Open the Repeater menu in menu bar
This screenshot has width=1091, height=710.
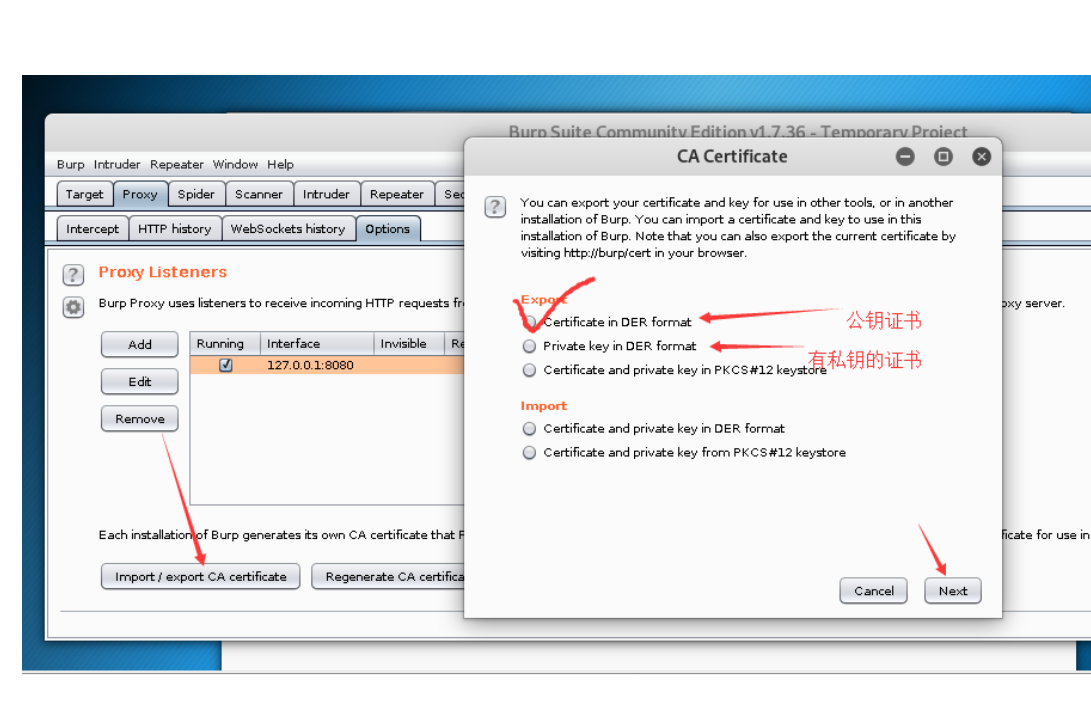click(177, 164)
